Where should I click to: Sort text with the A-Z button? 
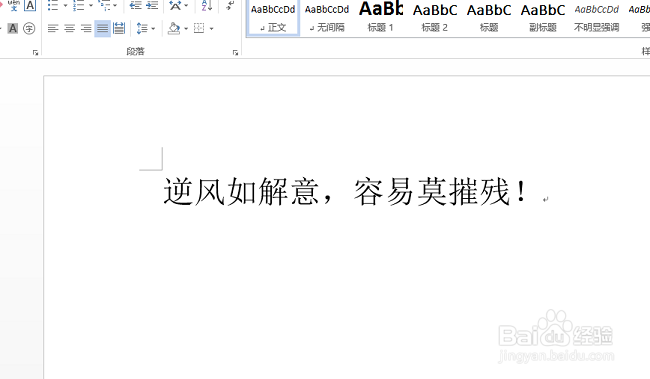(x=206, y=5)
